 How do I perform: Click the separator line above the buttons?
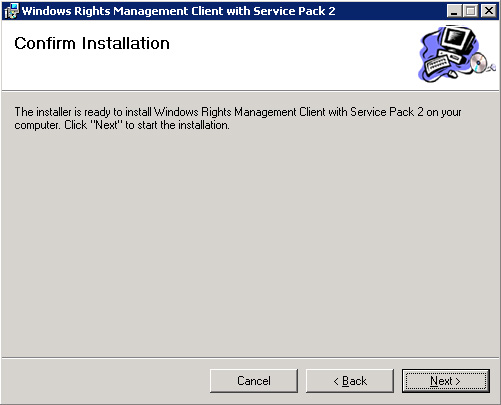(x=250, y=358)
